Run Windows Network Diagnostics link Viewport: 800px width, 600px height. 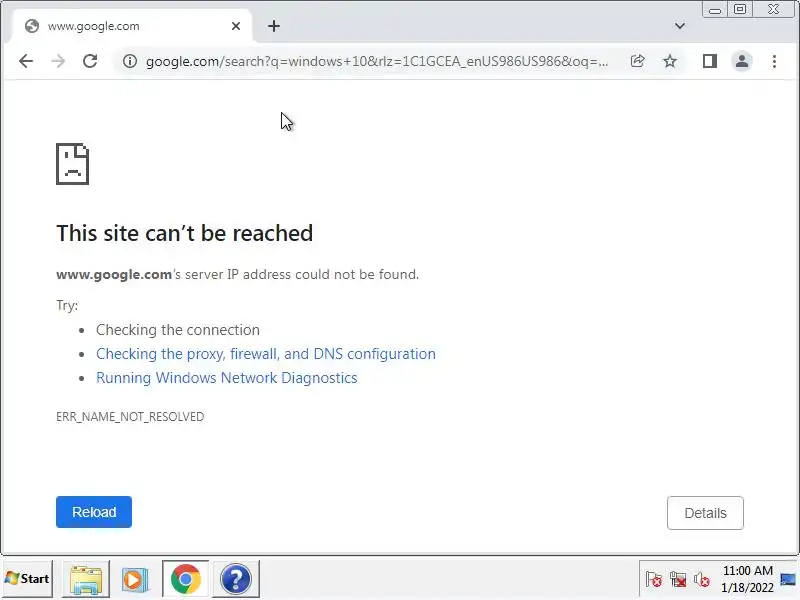pos(227,378)
